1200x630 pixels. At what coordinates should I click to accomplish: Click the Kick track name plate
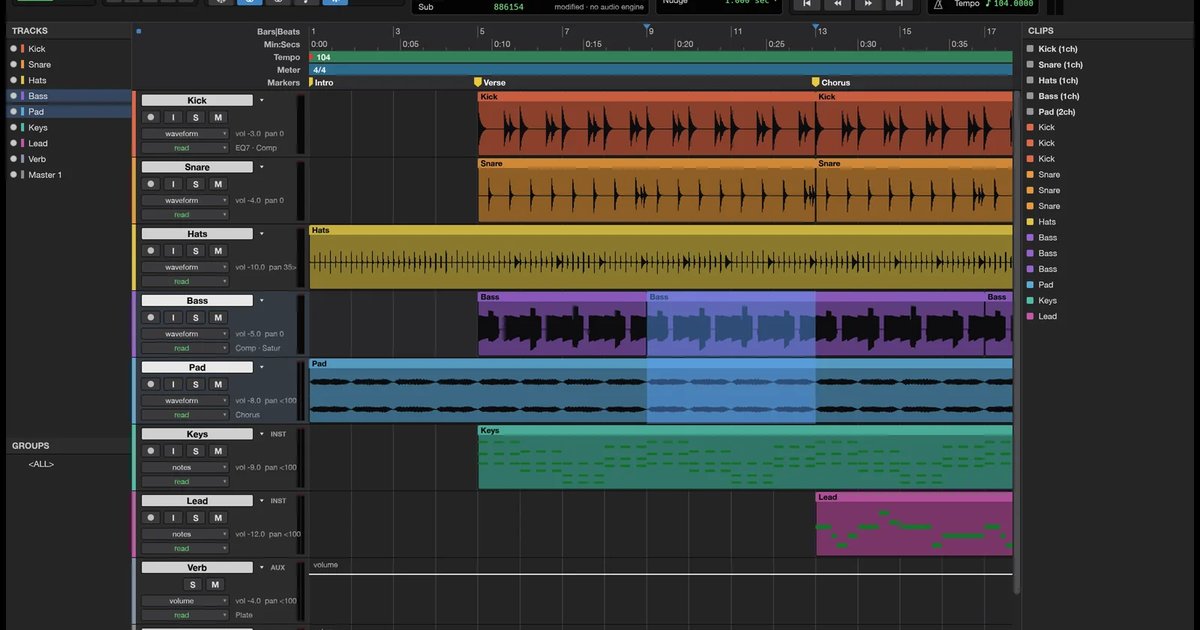197,100
